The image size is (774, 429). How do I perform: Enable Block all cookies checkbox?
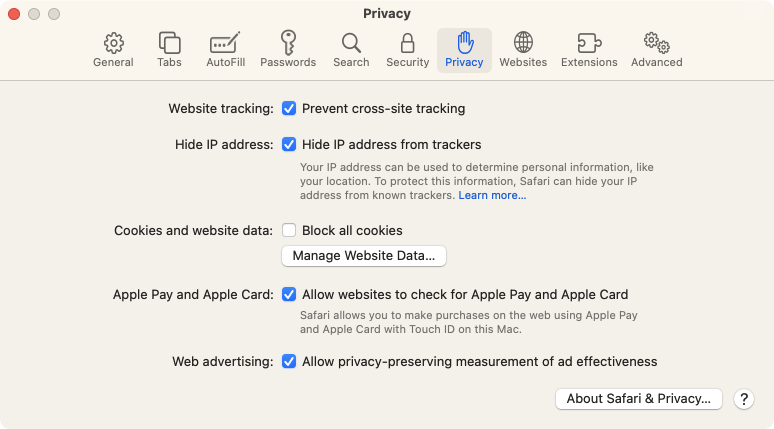tap(289, 230)
